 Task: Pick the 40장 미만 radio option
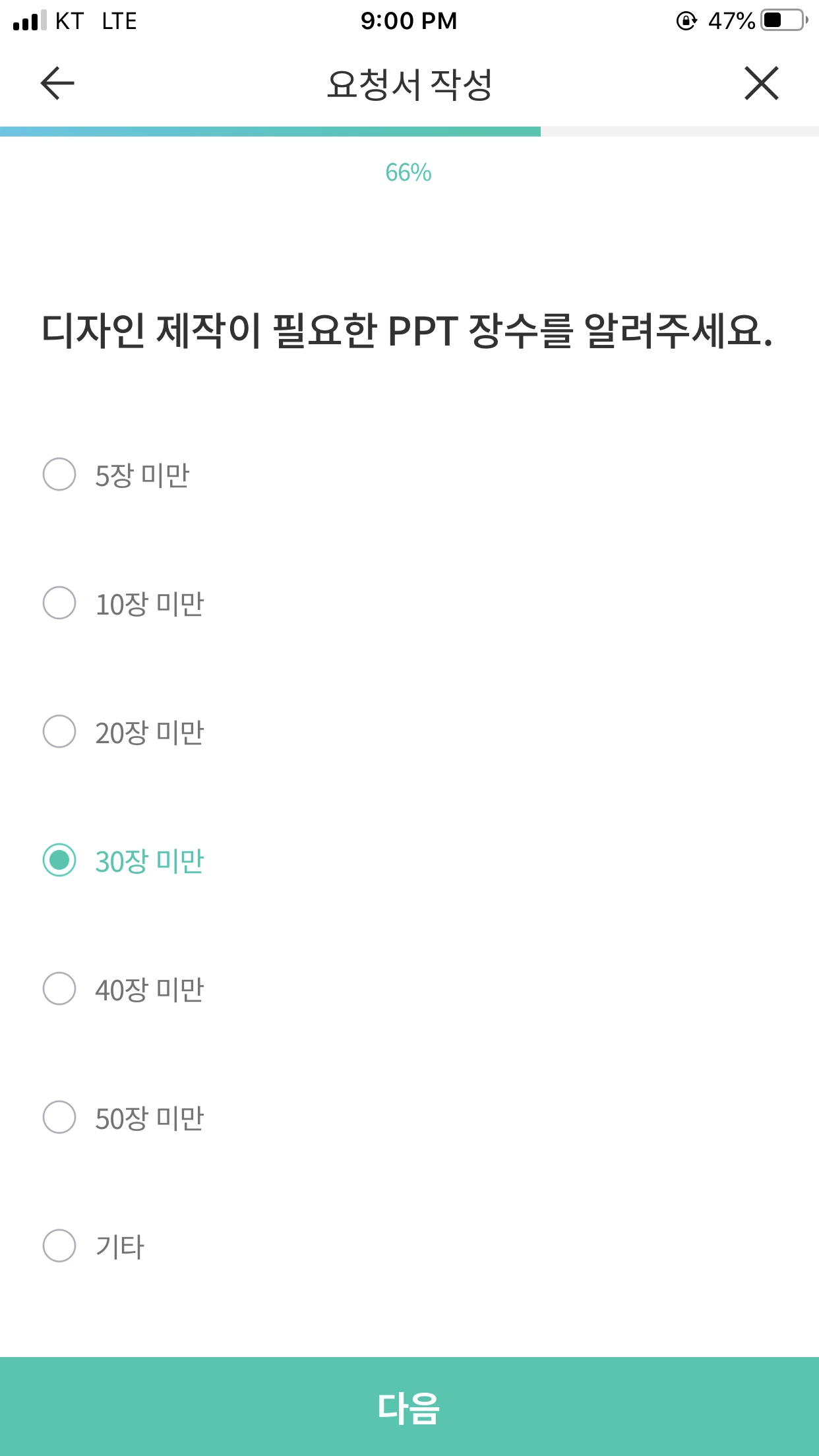(x=59, y=988)
